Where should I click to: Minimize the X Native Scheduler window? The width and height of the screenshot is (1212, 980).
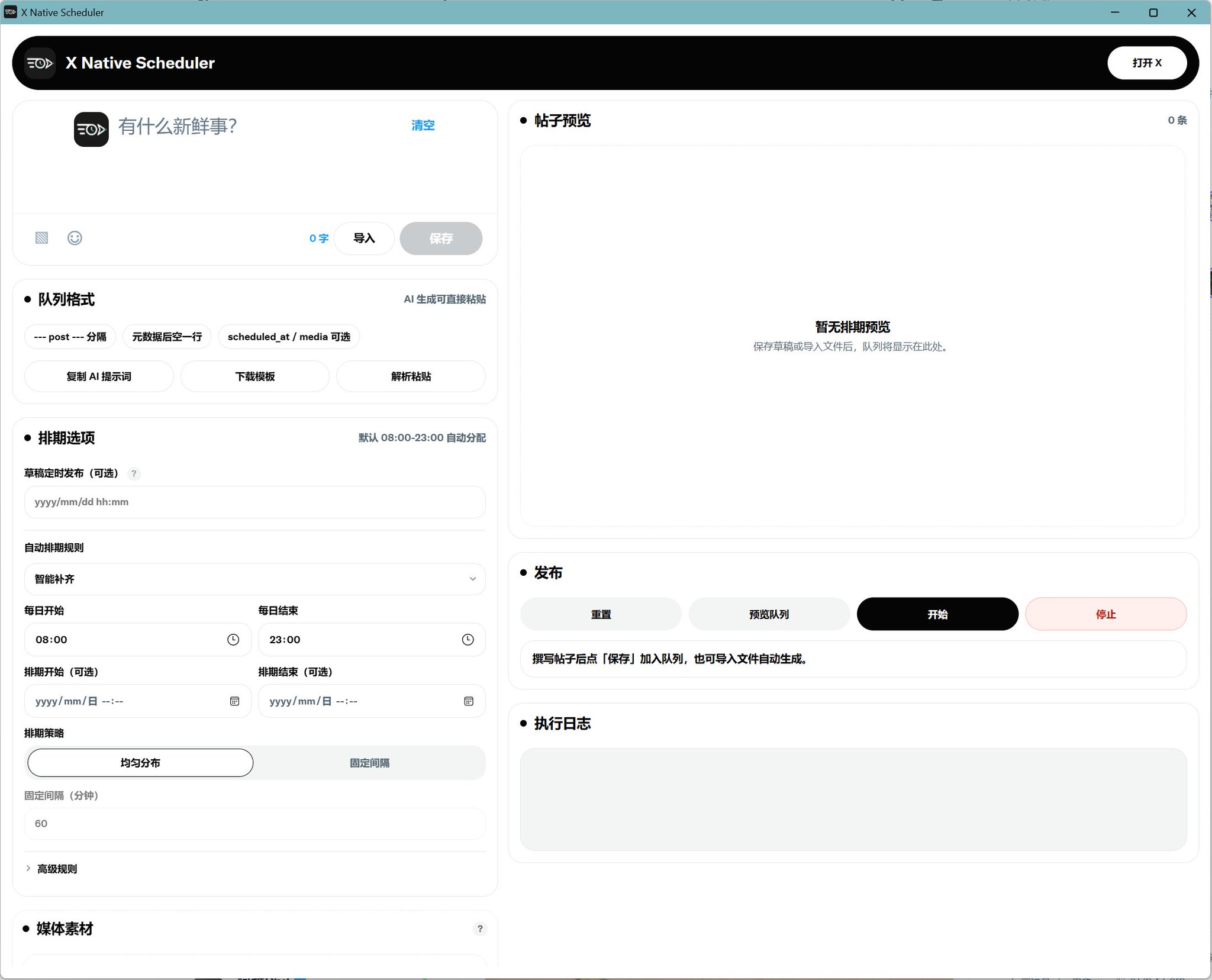tap(1115, 12)
